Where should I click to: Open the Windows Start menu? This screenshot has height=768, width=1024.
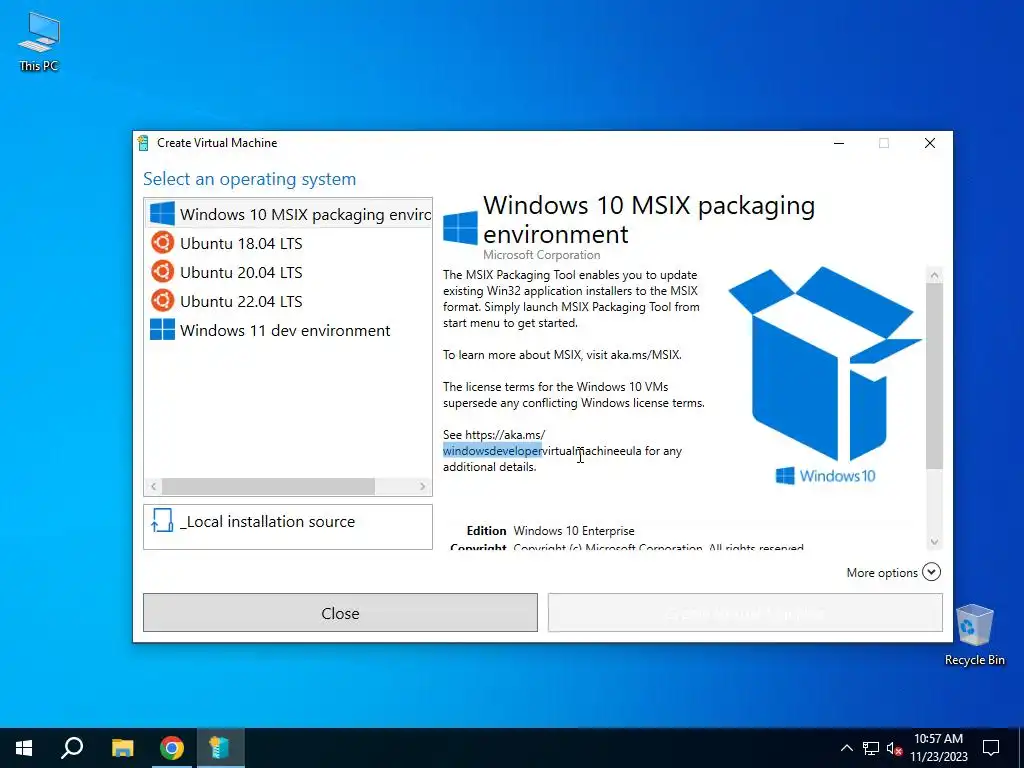point(24,748)
